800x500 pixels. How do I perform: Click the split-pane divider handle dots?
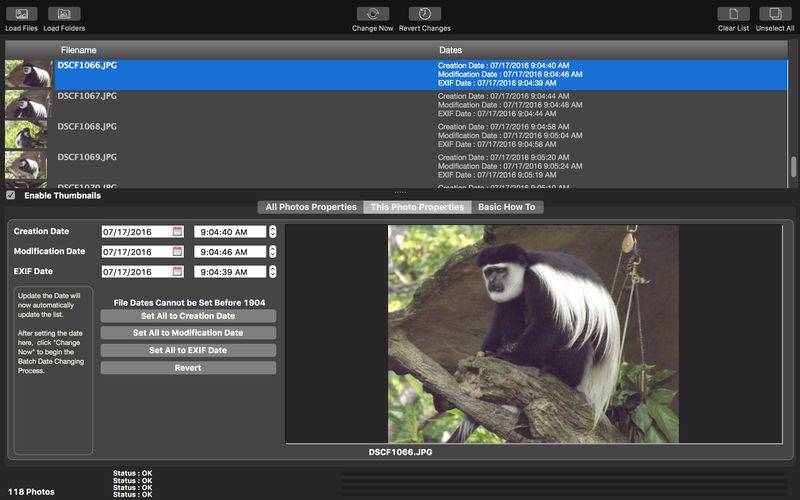(400, 192)
